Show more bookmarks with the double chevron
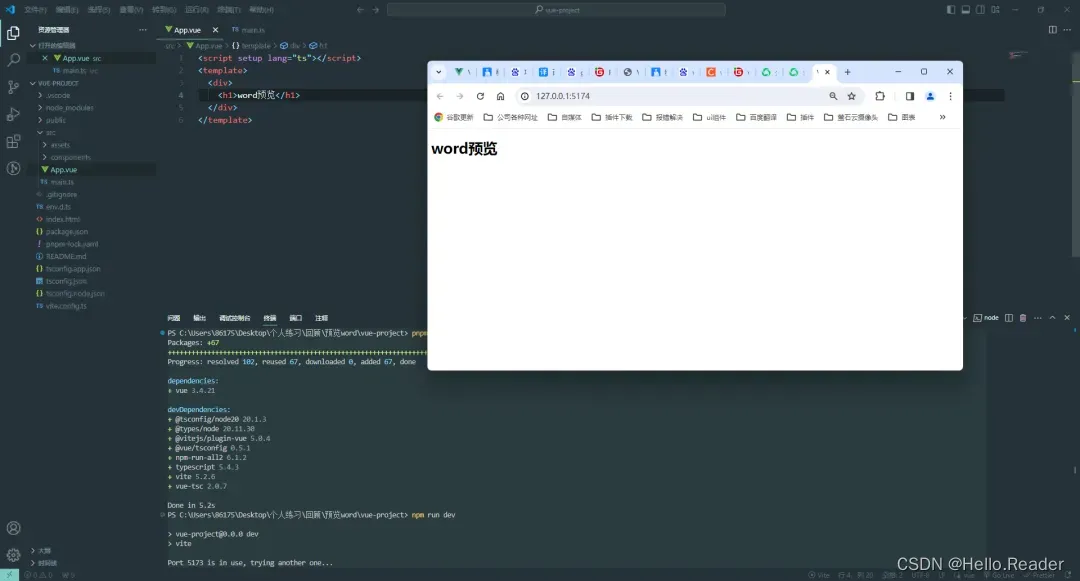 942,117
